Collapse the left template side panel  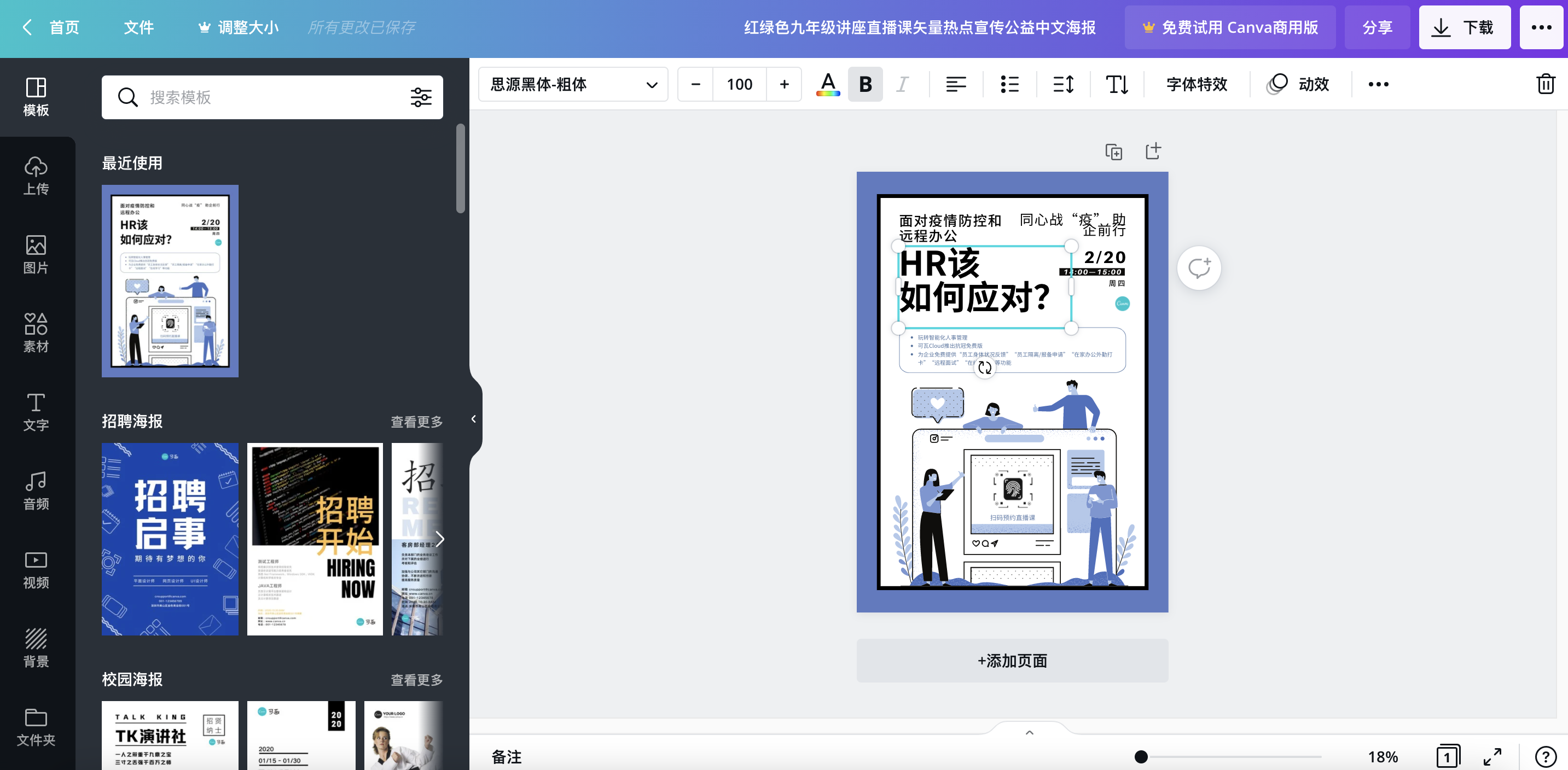click(x=474, y=419)
